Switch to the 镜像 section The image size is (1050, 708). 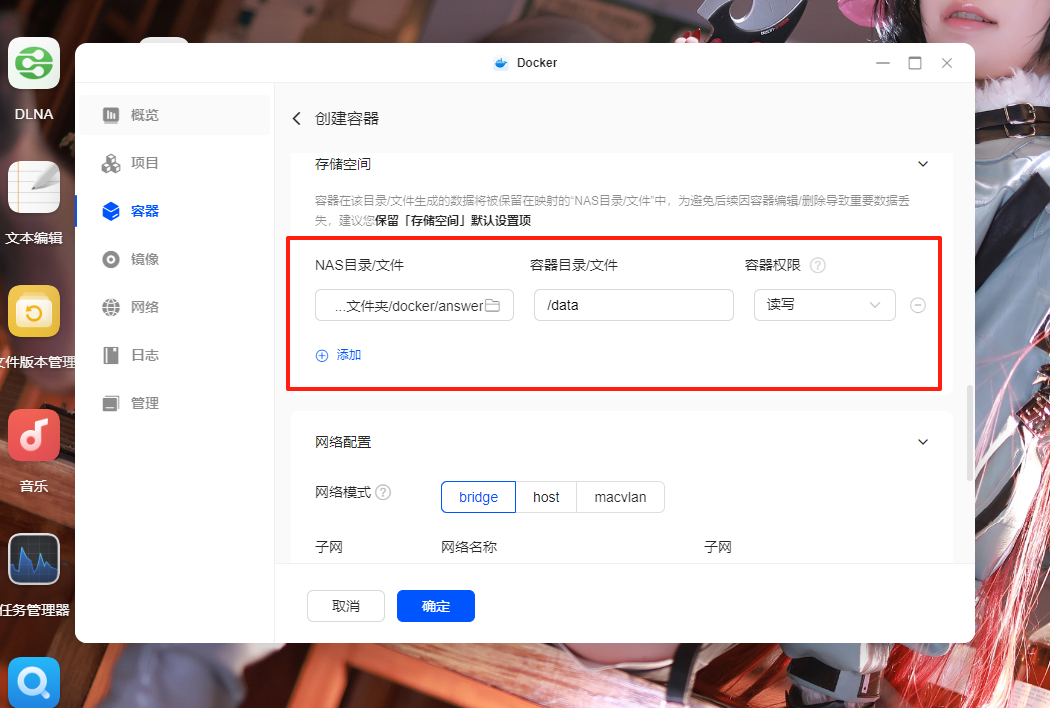click(x=175, y=259)
